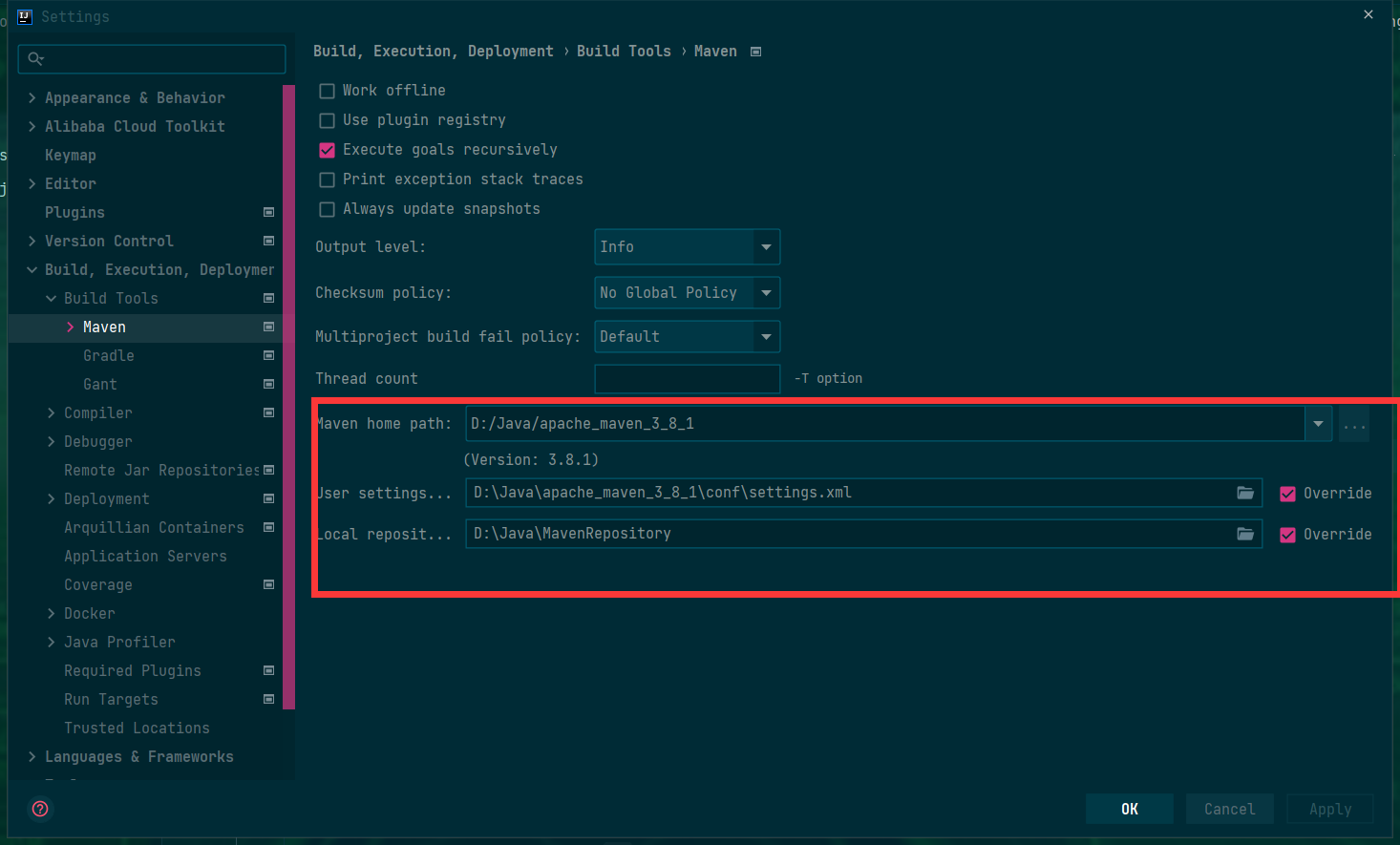The image size is (1400, 845).
Task: Expand Languages & Frameworks section
Action: click(x=32, y=756)
